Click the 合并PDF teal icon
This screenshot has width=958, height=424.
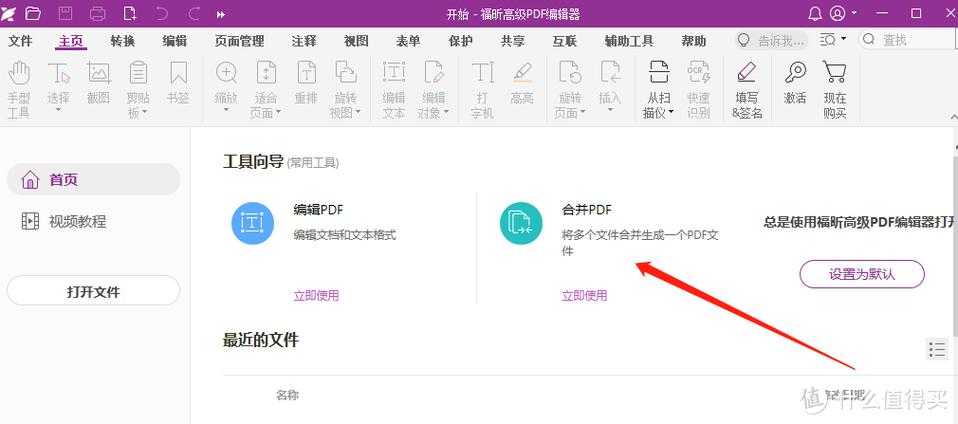pos(521,224)
